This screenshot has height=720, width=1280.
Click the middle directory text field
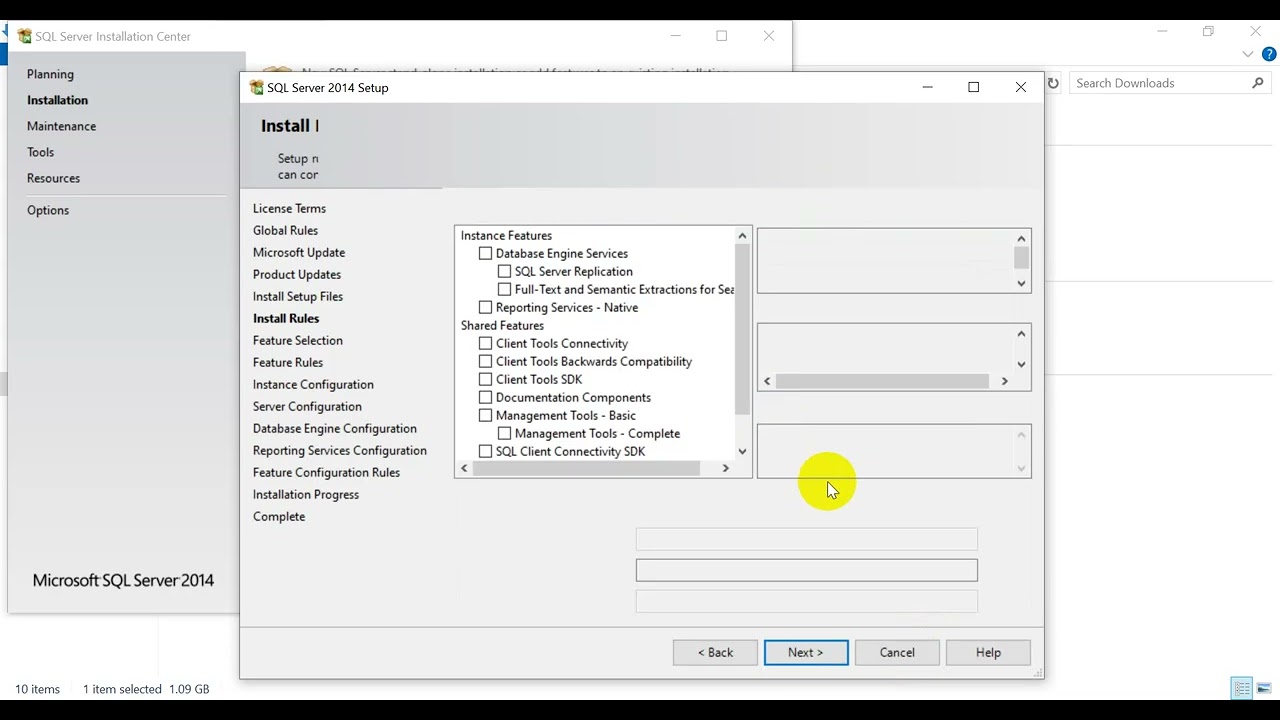[806, 570]
